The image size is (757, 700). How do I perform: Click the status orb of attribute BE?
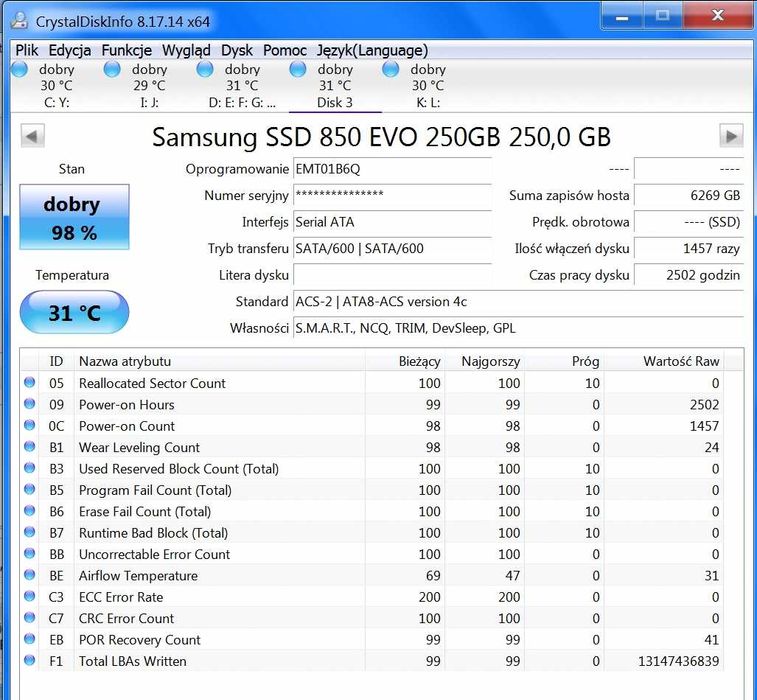tap(29, 574)
